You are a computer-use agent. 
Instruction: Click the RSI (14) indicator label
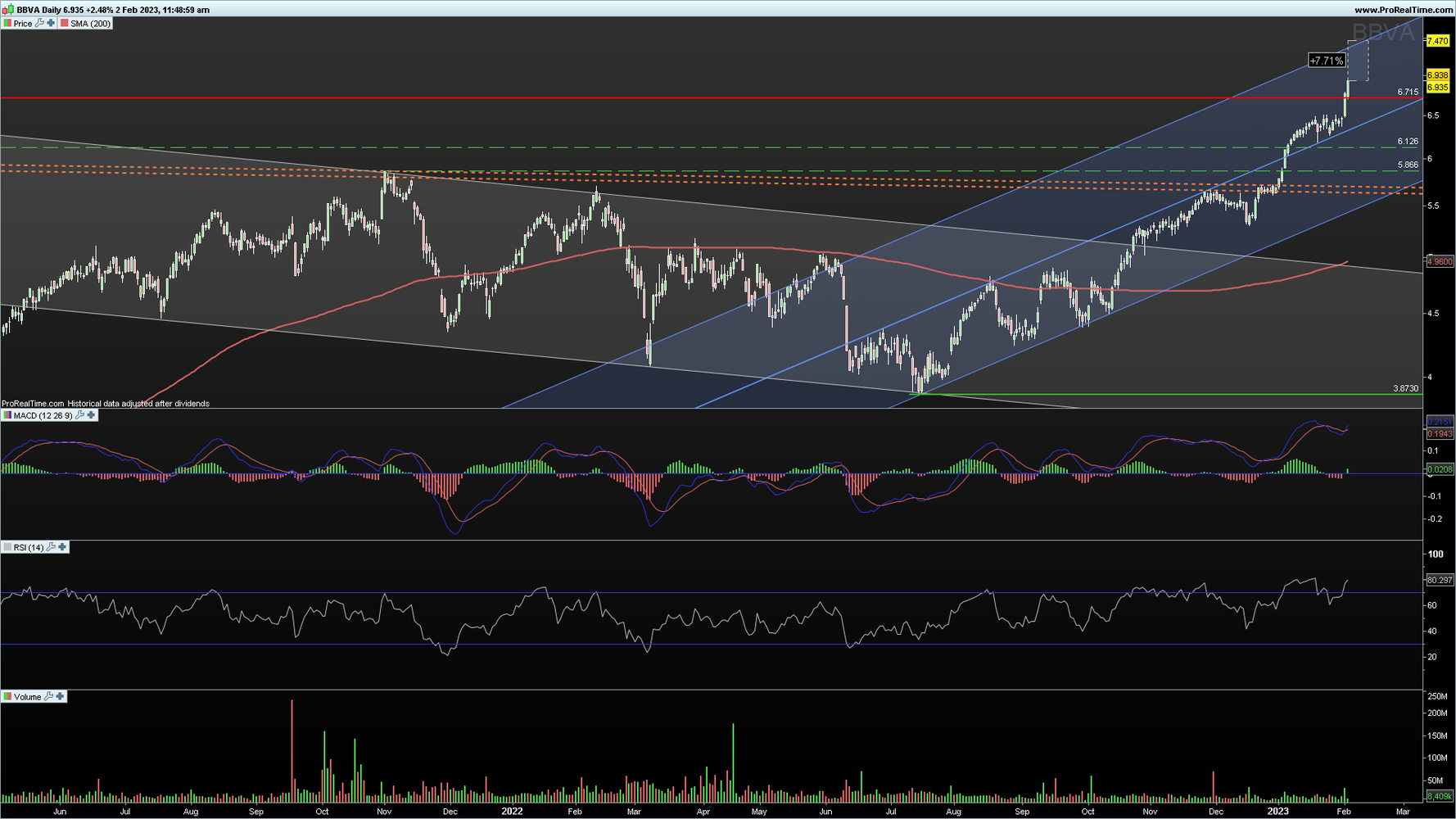[x=29, y=548]
